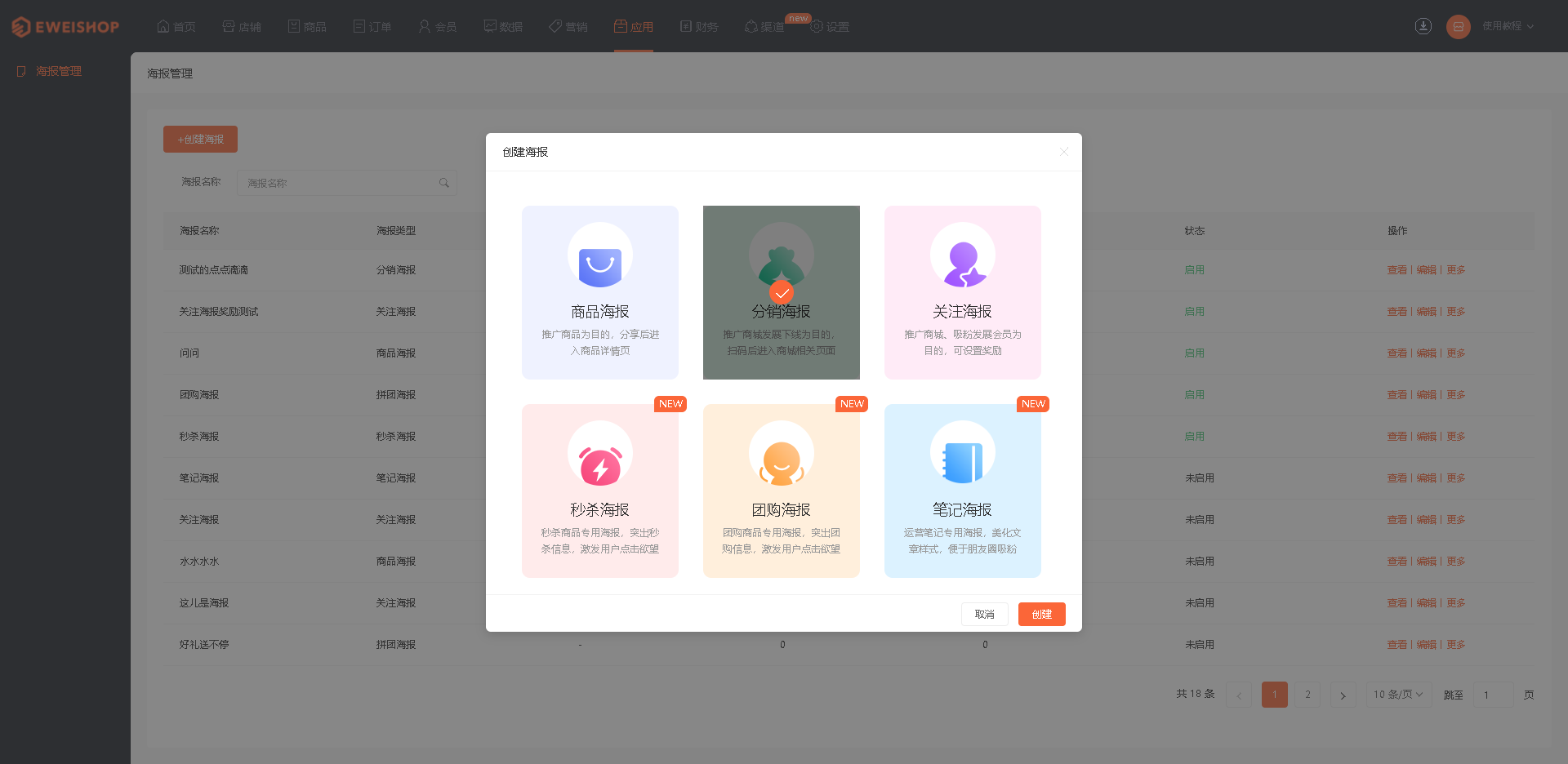1568x764 pixels.
Task: Close the 创建海报 dialog
Action: tap(1063, 152)
